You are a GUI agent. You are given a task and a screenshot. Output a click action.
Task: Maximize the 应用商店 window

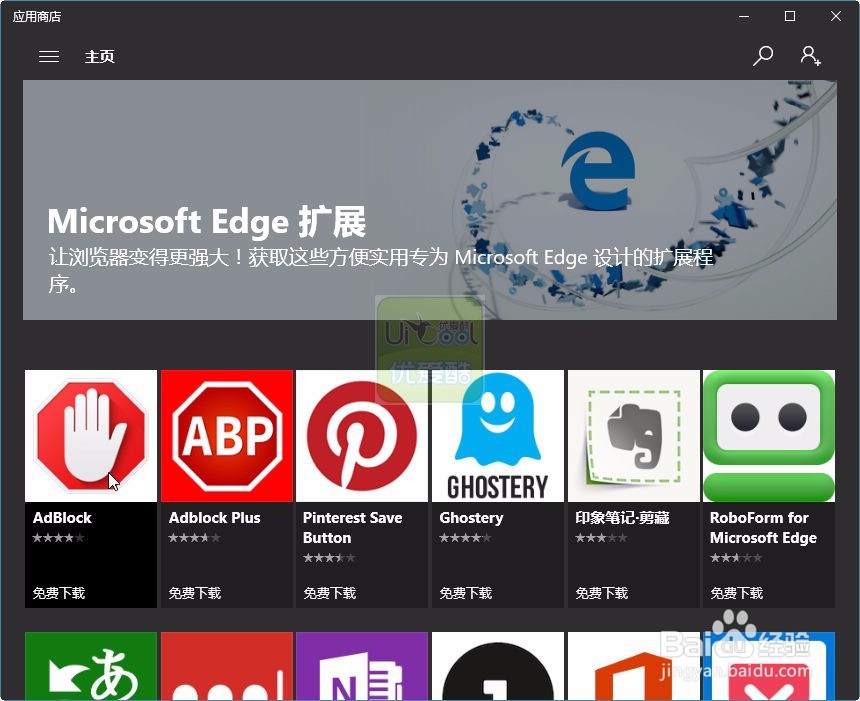click(790, 16)
